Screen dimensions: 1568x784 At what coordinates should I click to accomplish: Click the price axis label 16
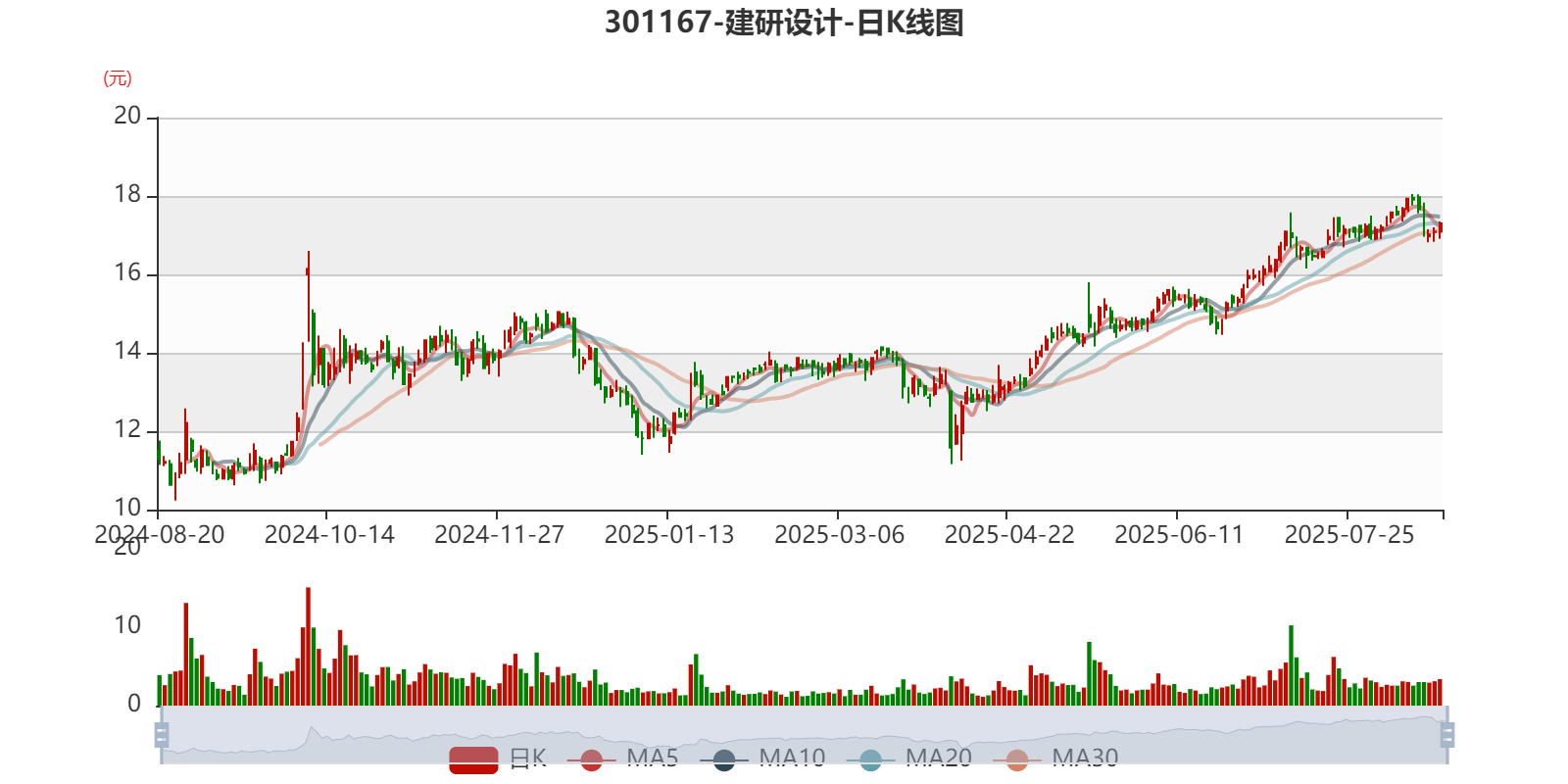(127, 272)
